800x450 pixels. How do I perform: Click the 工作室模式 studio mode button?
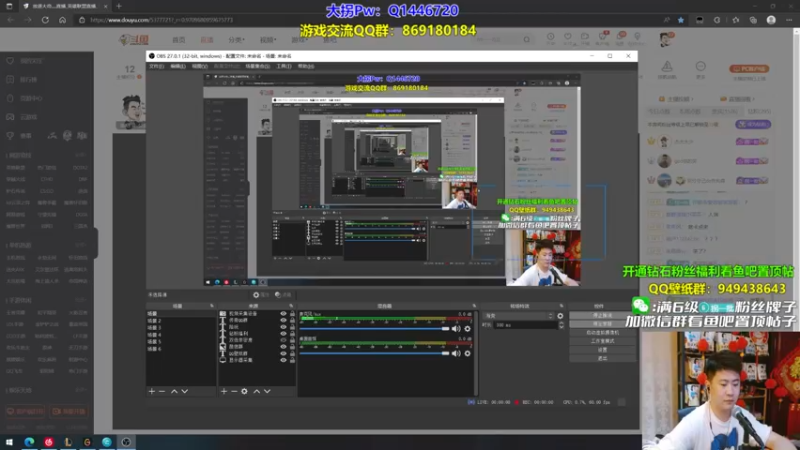click(602, 341)
